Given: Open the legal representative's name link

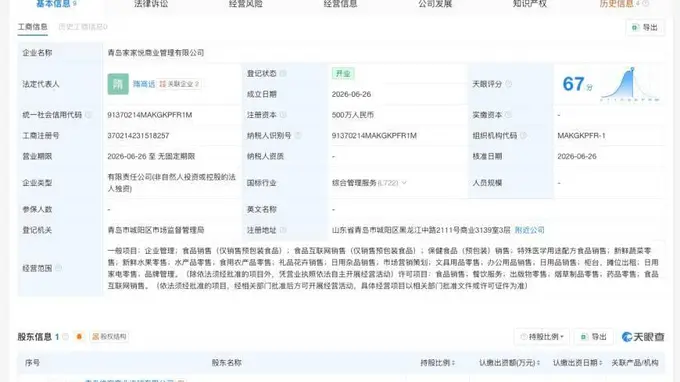Looking at the screenshot, I should (x=144, y=84).
